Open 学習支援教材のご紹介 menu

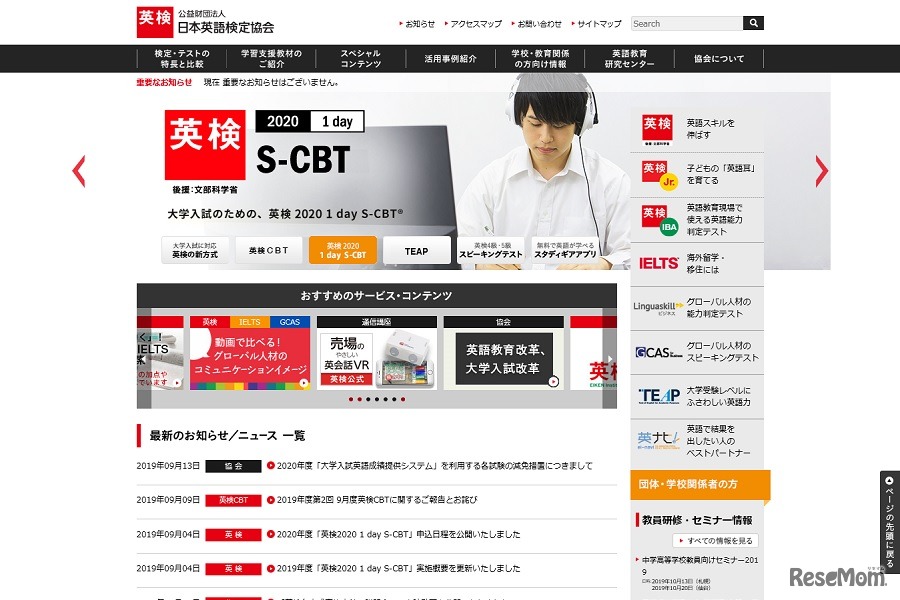pos(271,59)
